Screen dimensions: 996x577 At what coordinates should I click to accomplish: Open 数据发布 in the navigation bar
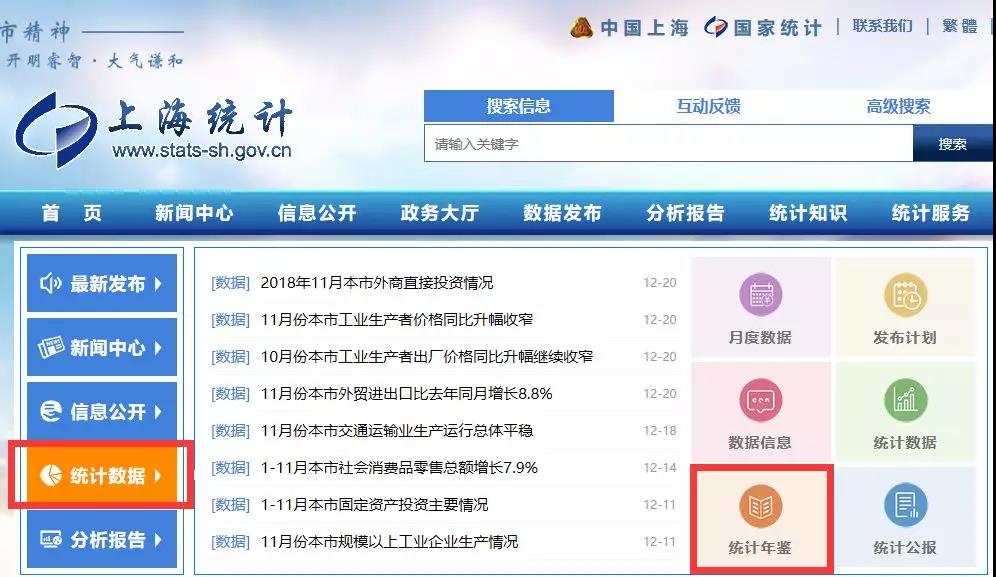click(x=562, y=213)
